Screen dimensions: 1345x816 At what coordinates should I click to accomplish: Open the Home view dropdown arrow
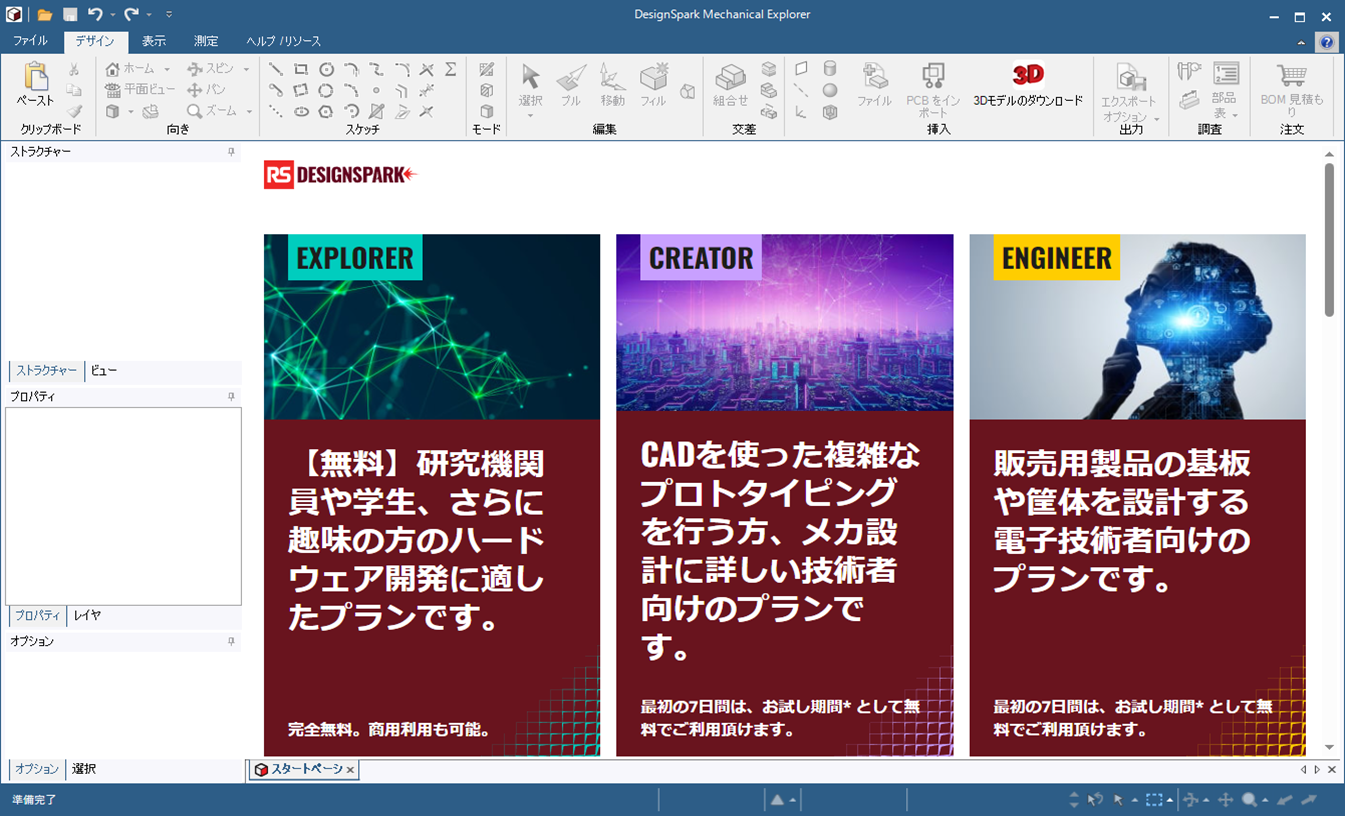coord(167,69)
